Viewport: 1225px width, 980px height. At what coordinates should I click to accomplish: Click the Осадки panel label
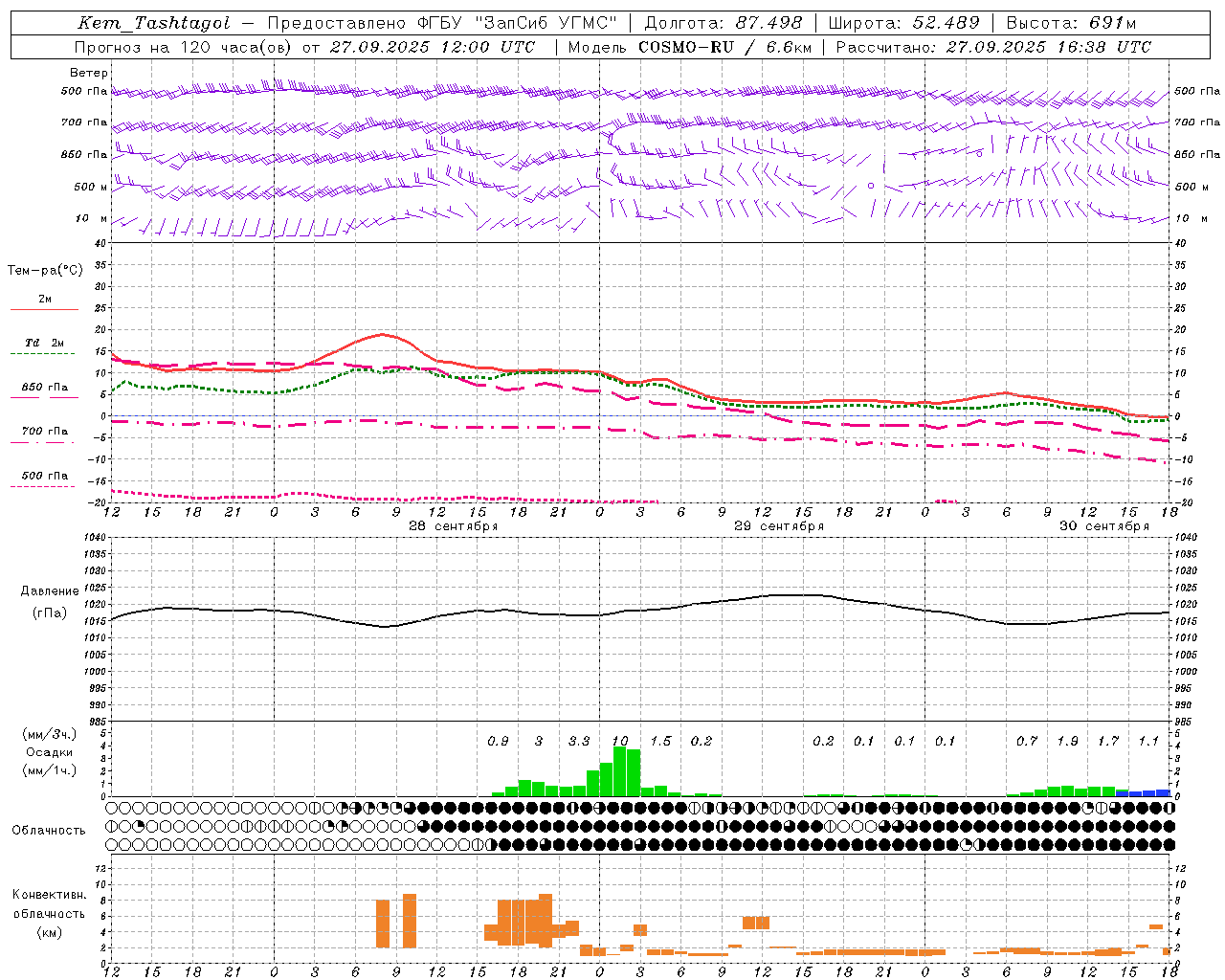50,752
